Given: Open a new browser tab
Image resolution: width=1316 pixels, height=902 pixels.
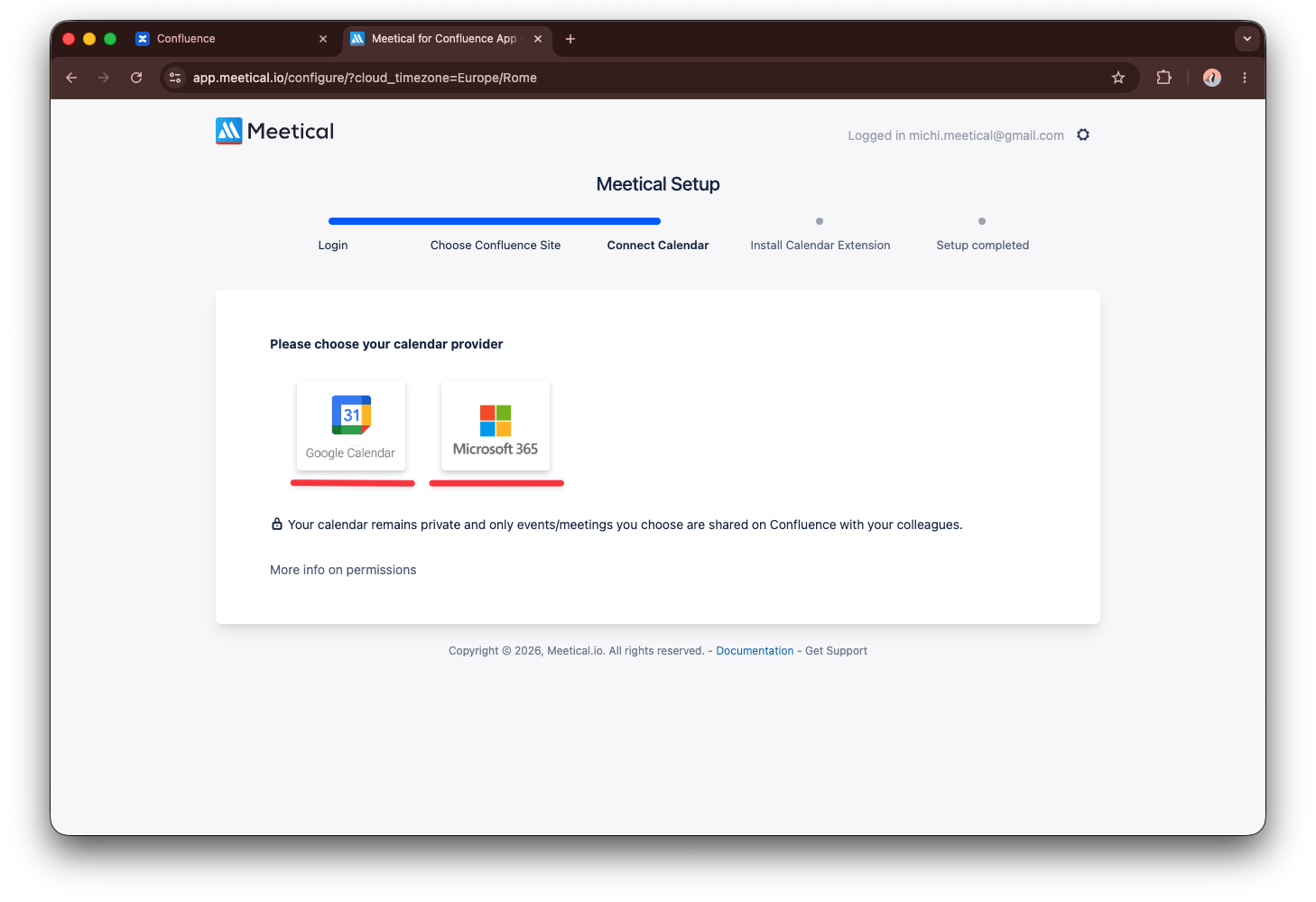Looking at the screenshot, I should click(x=570, y=39).
